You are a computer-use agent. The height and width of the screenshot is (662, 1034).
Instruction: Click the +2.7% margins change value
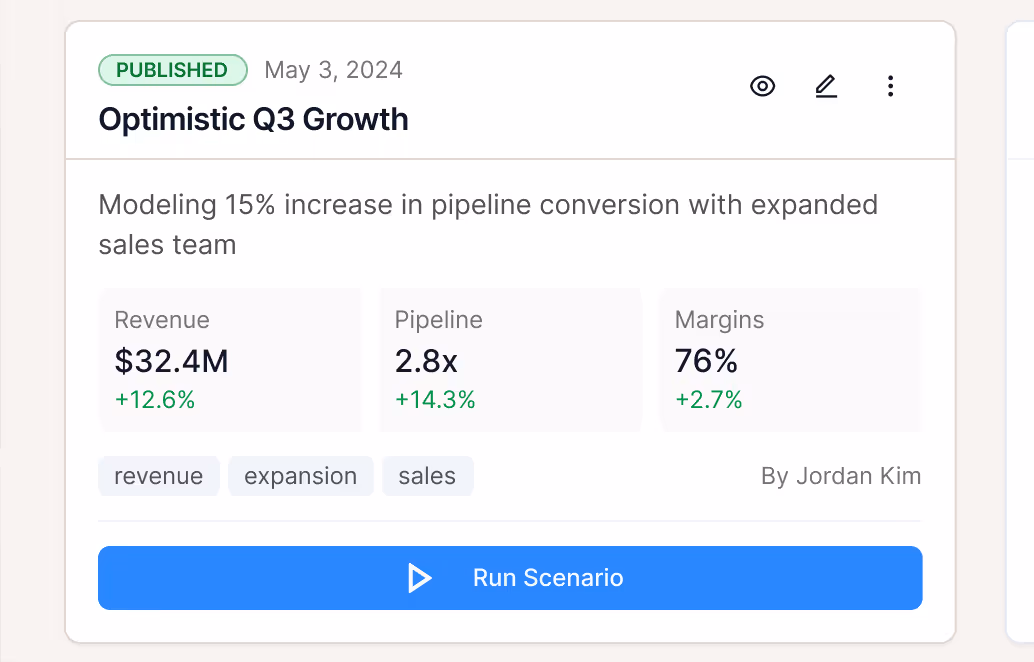click(709, 400)
